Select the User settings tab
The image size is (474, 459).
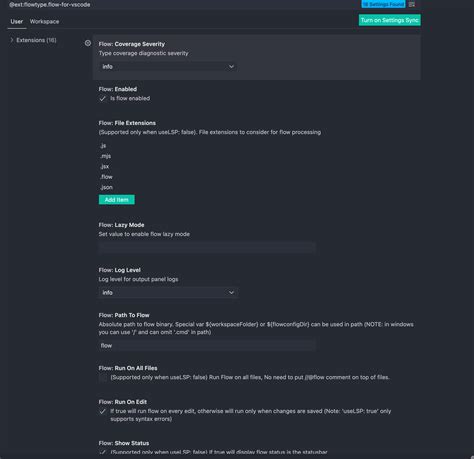click(x=17, y=21)
